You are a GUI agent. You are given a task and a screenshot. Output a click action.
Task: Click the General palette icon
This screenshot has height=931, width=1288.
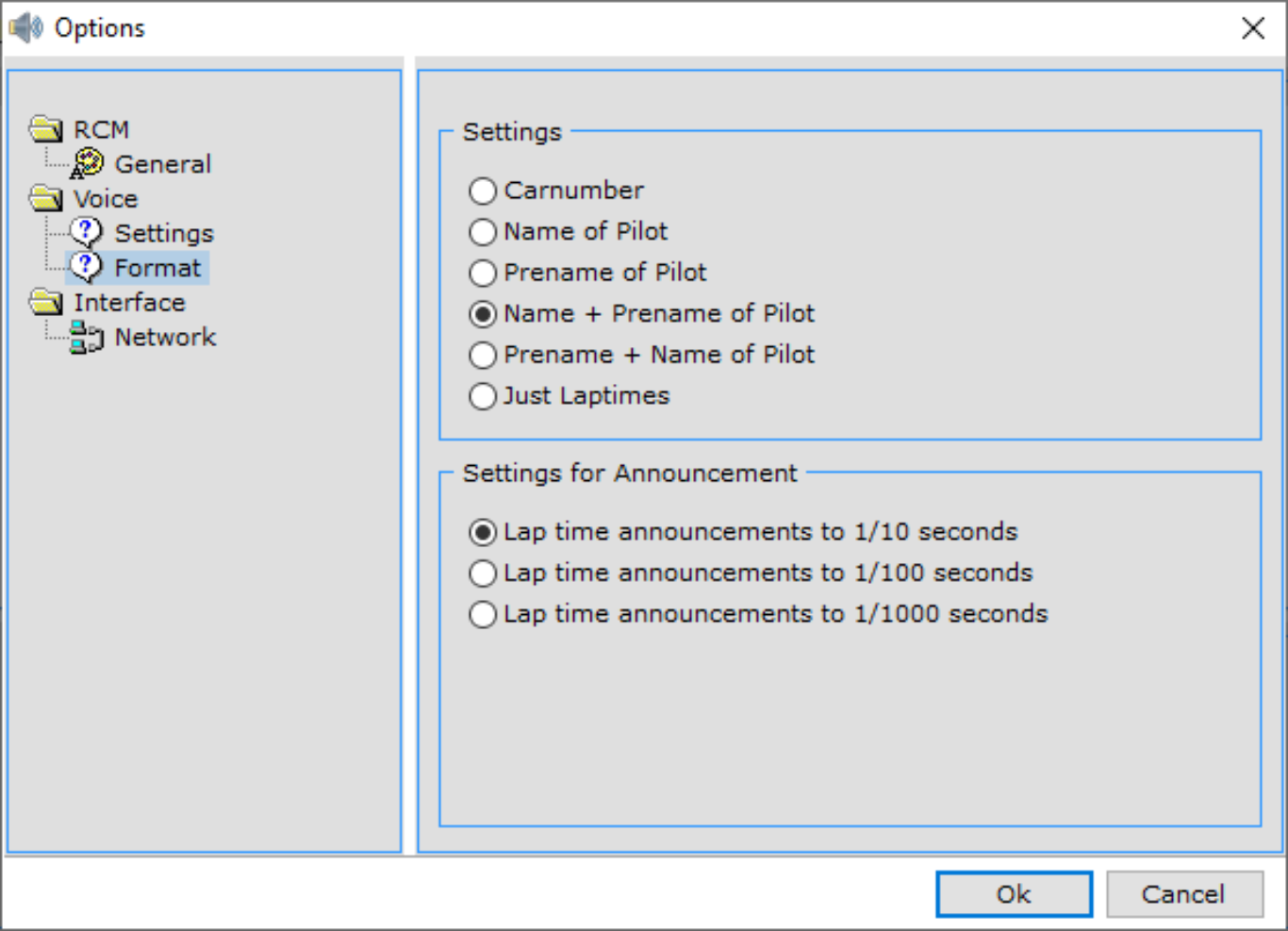[x=87, y=163]
